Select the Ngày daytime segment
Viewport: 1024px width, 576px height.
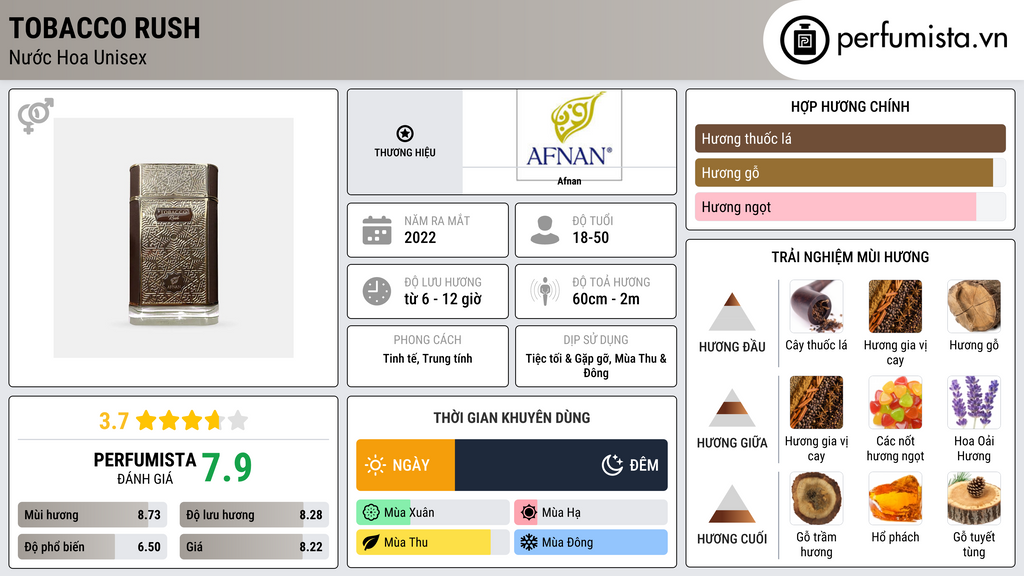(405, 465)
